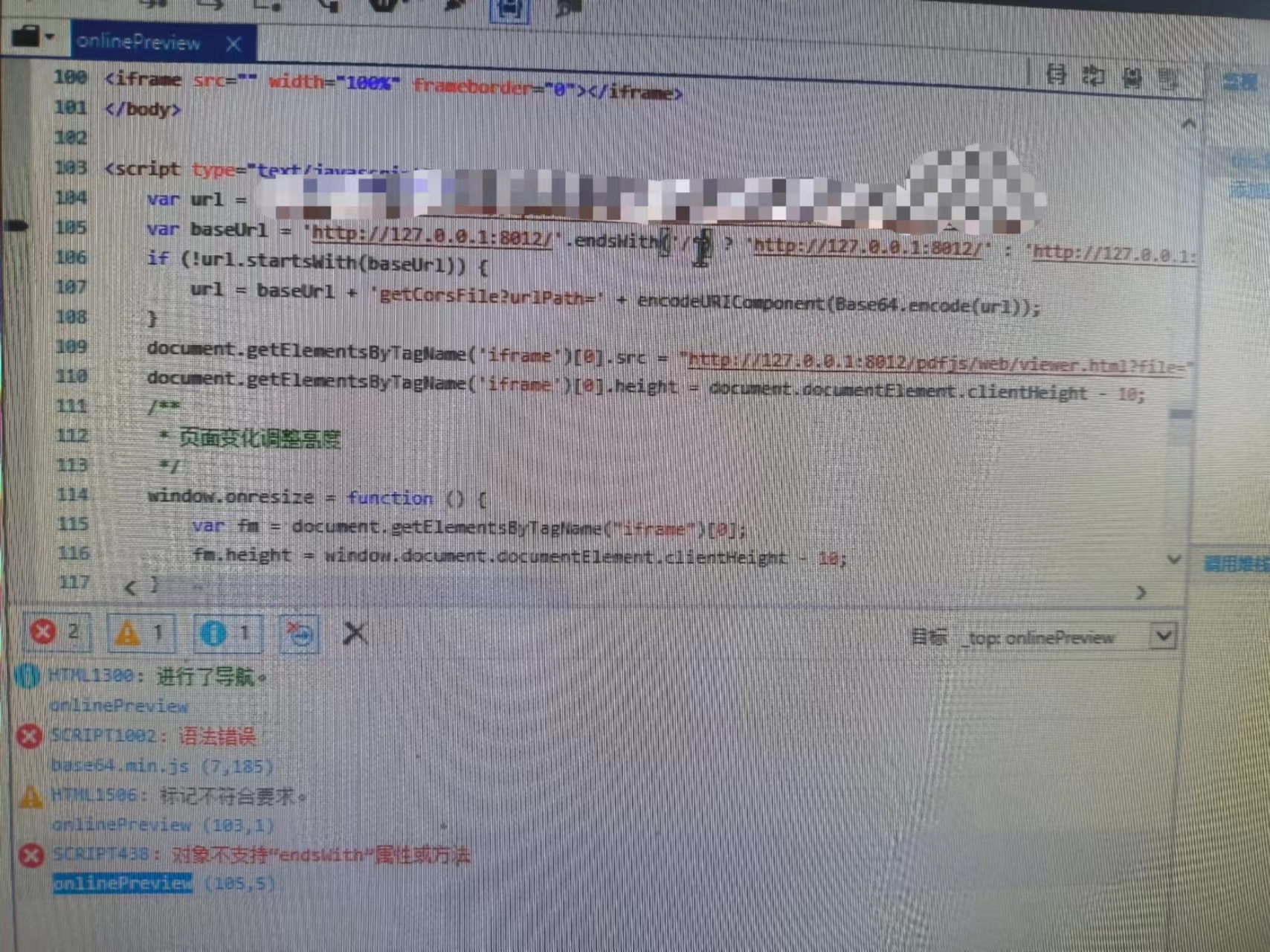Click the rightmost code editor toolbar icon
Image resolution: width=1270 pixels, height=952 pixels.
(1168, 79)
